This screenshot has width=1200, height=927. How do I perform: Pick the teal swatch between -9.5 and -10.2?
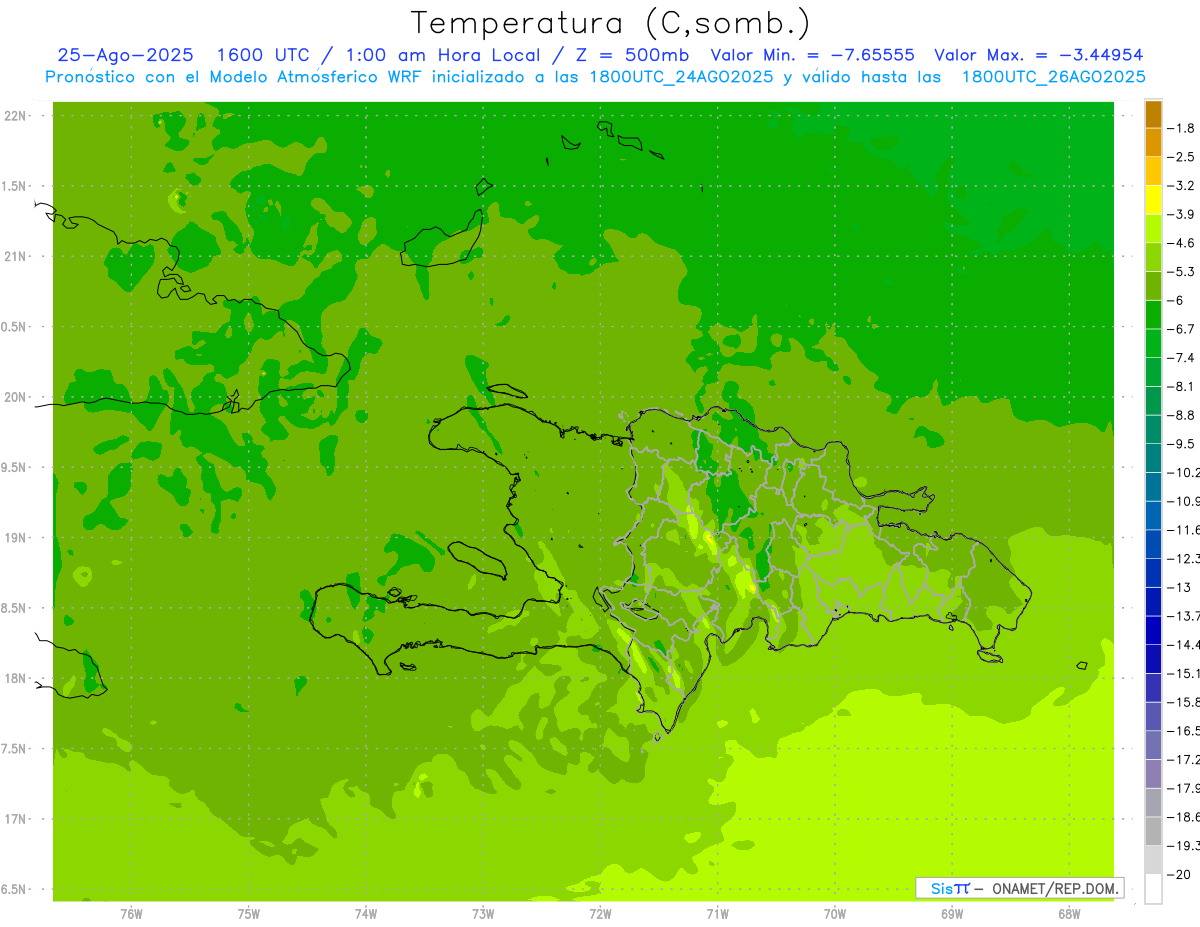(x=1153, y=457)
